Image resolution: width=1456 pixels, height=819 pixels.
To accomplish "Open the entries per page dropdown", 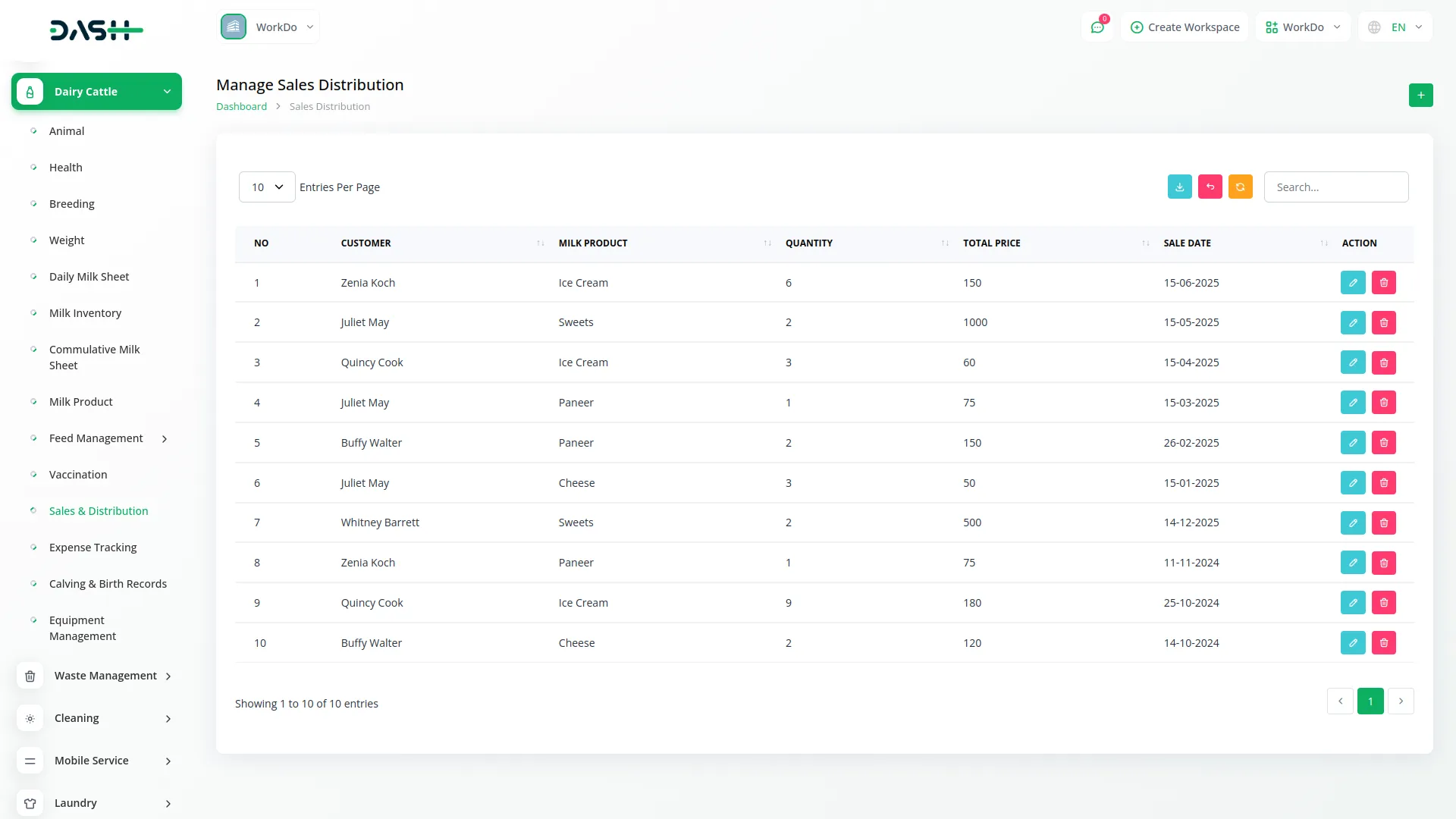I will (266, 187).
